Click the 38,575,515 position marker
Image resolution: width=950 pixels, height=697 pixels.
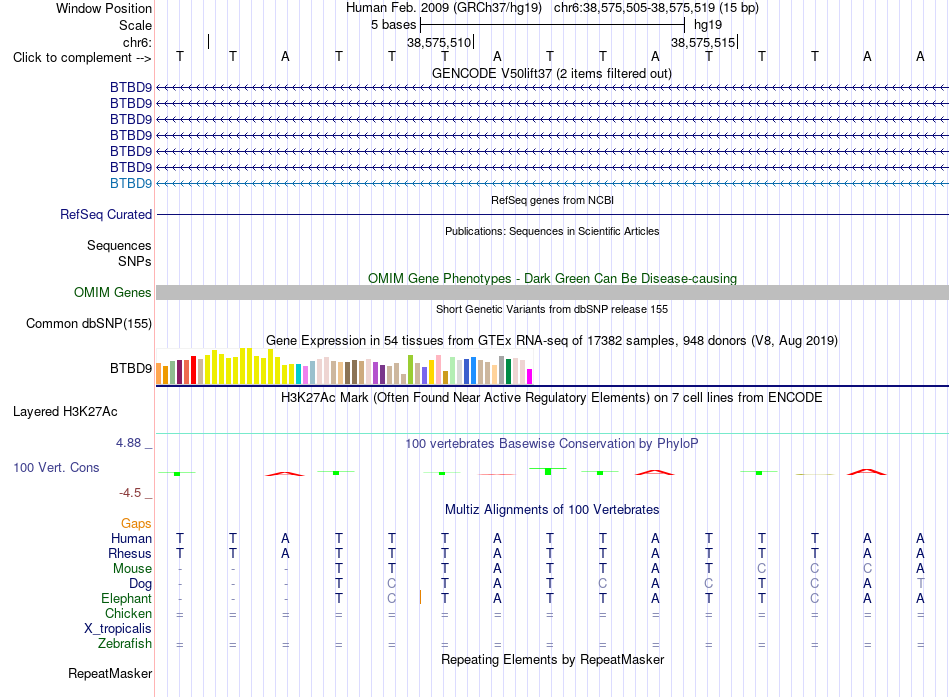coord(704,42)
